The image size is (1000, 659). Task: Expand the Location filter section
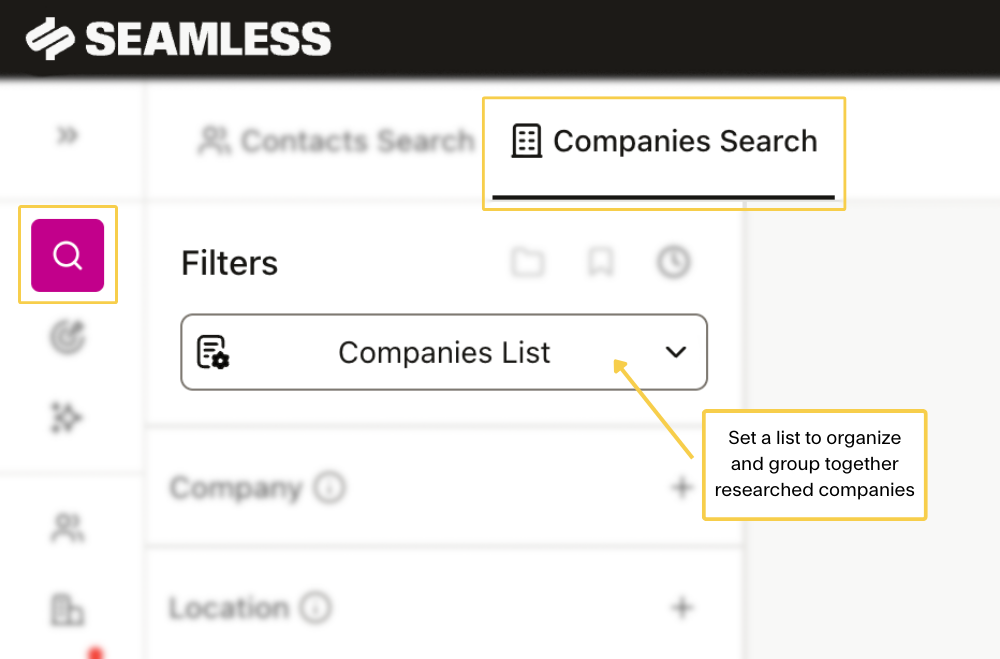click(x=681, y=607)
